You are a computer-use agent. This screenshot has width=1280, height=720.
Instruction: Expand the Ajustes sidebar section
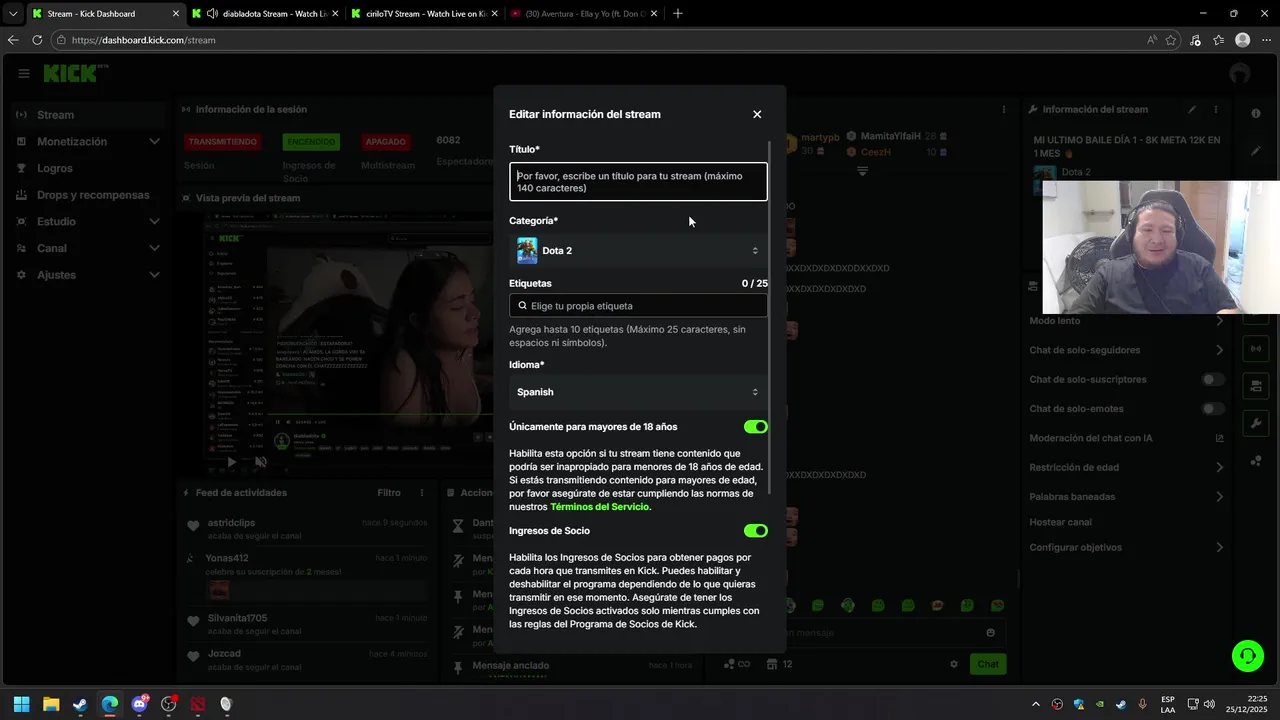[88, 275]
